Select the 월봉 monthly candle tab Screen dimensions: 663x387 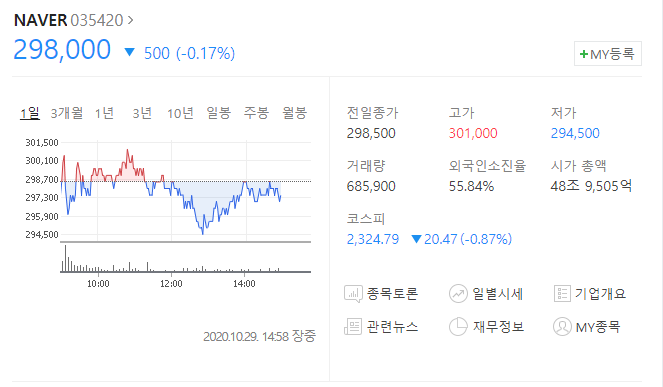click(294, 113)
